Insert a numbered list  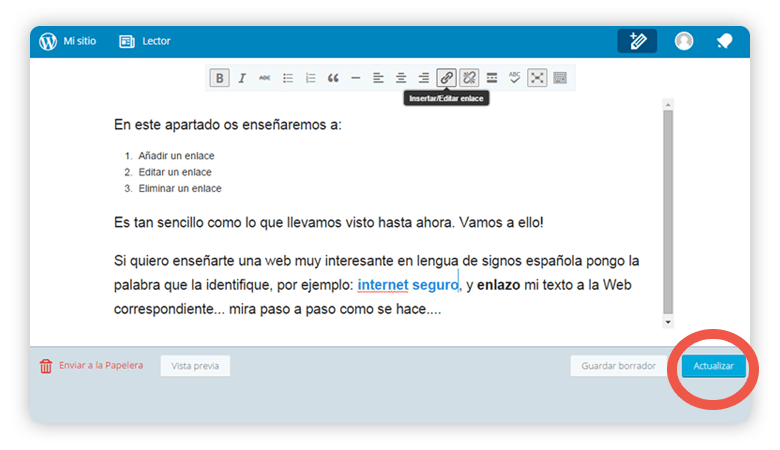(x=310, y=78)
